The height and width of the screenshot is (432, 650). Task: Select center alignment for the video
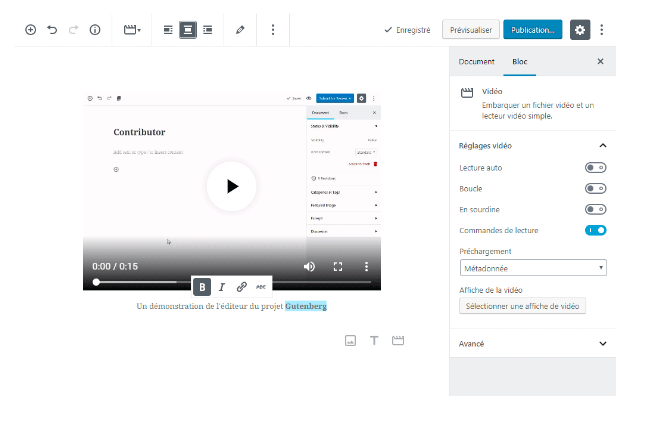point(187,30)
